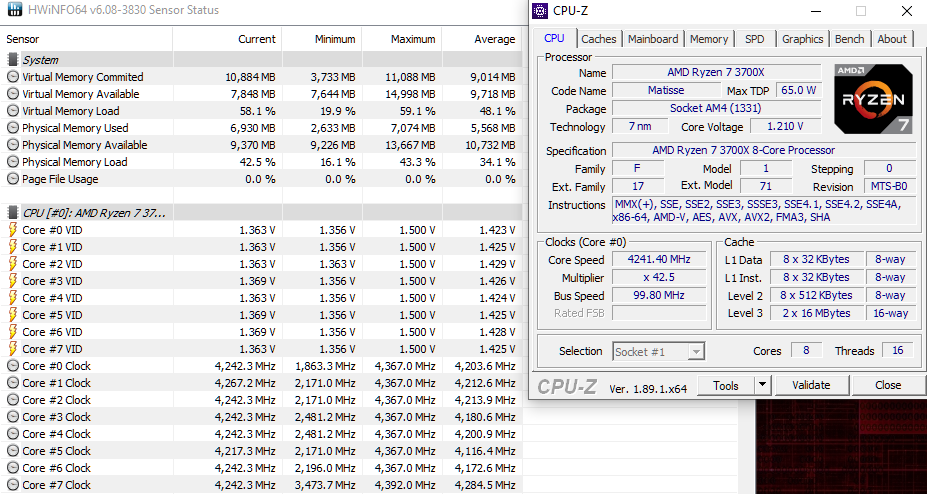This screenshot has height=494, width=927.
Task: Select the Core #5 Clock row label
Action: pos(56,451)
